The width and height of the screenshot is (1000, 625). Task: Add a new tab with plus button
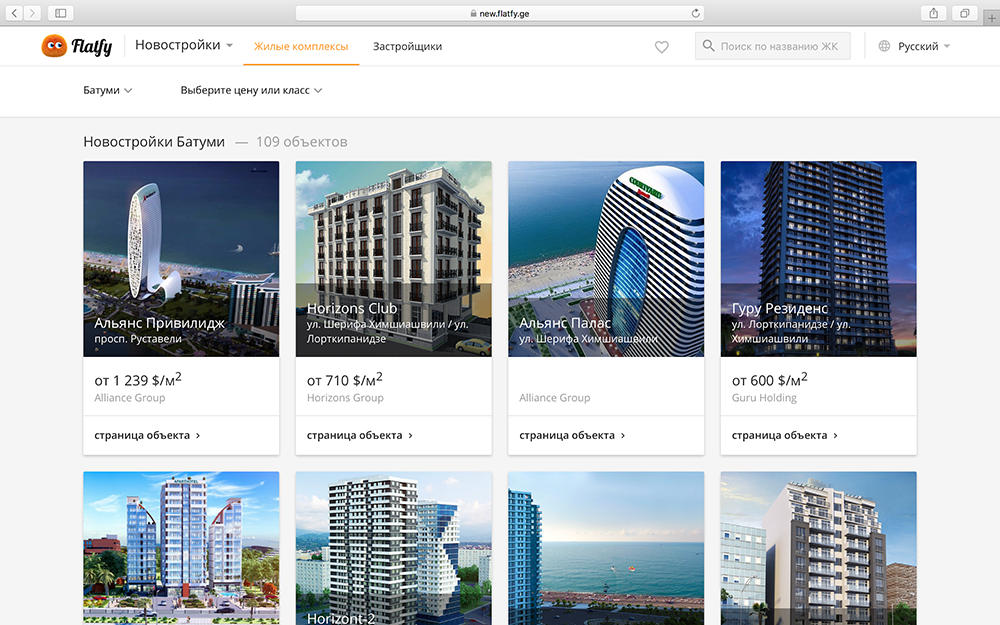(992, 18)
